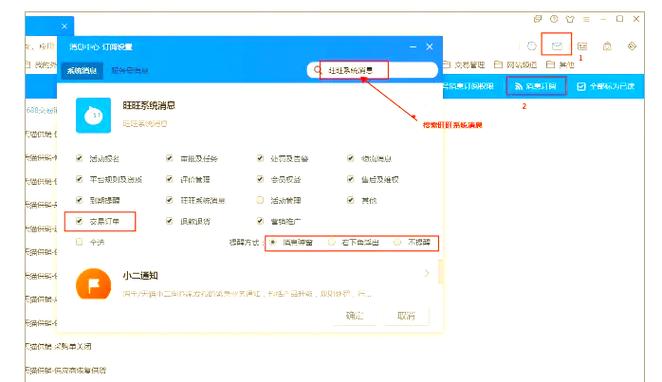662x382 pixels.
Task: Close the blue tab with the X
Action: [x=64, y=26]
